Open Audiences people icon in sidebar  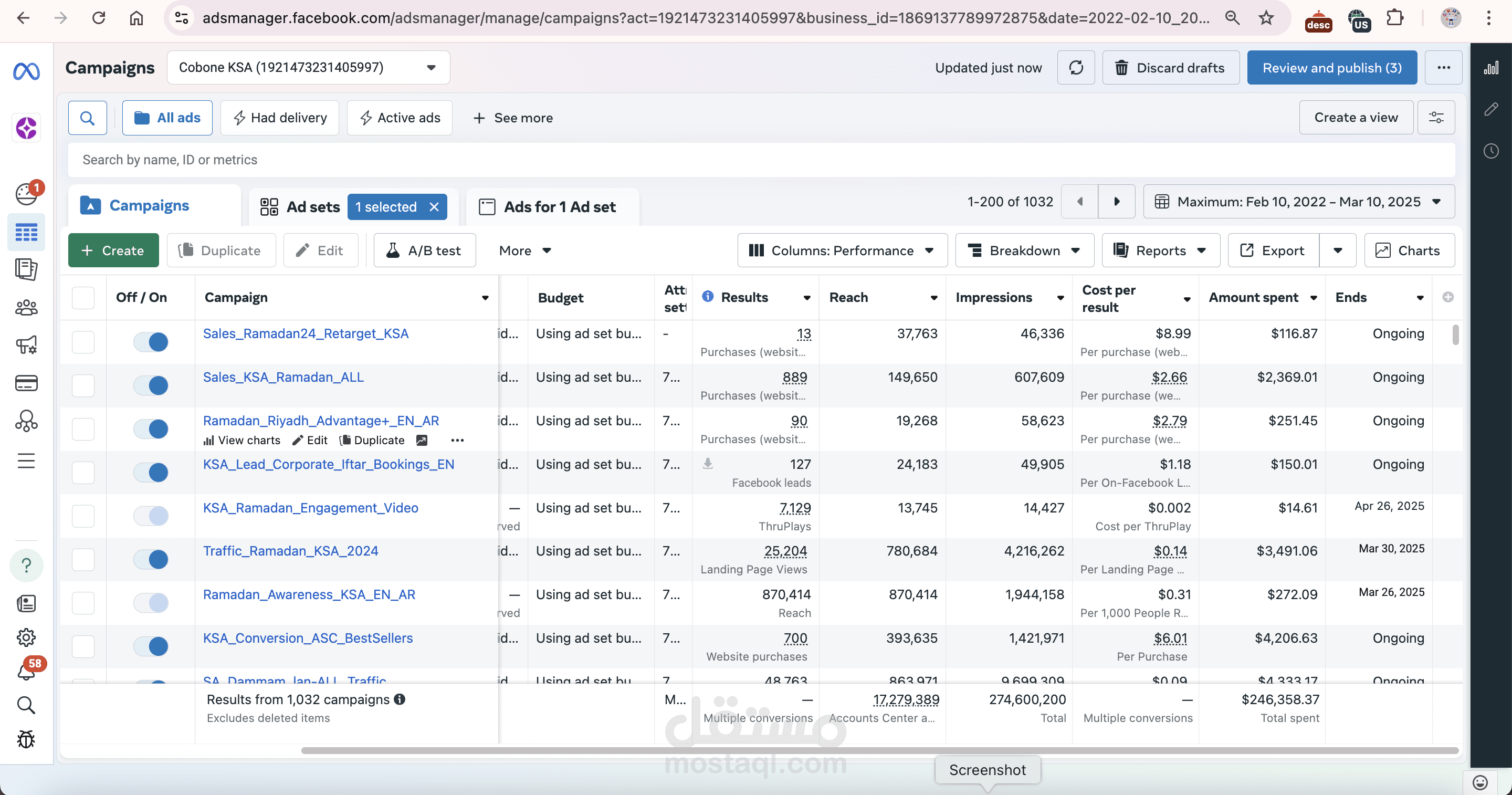click(26, 308)
